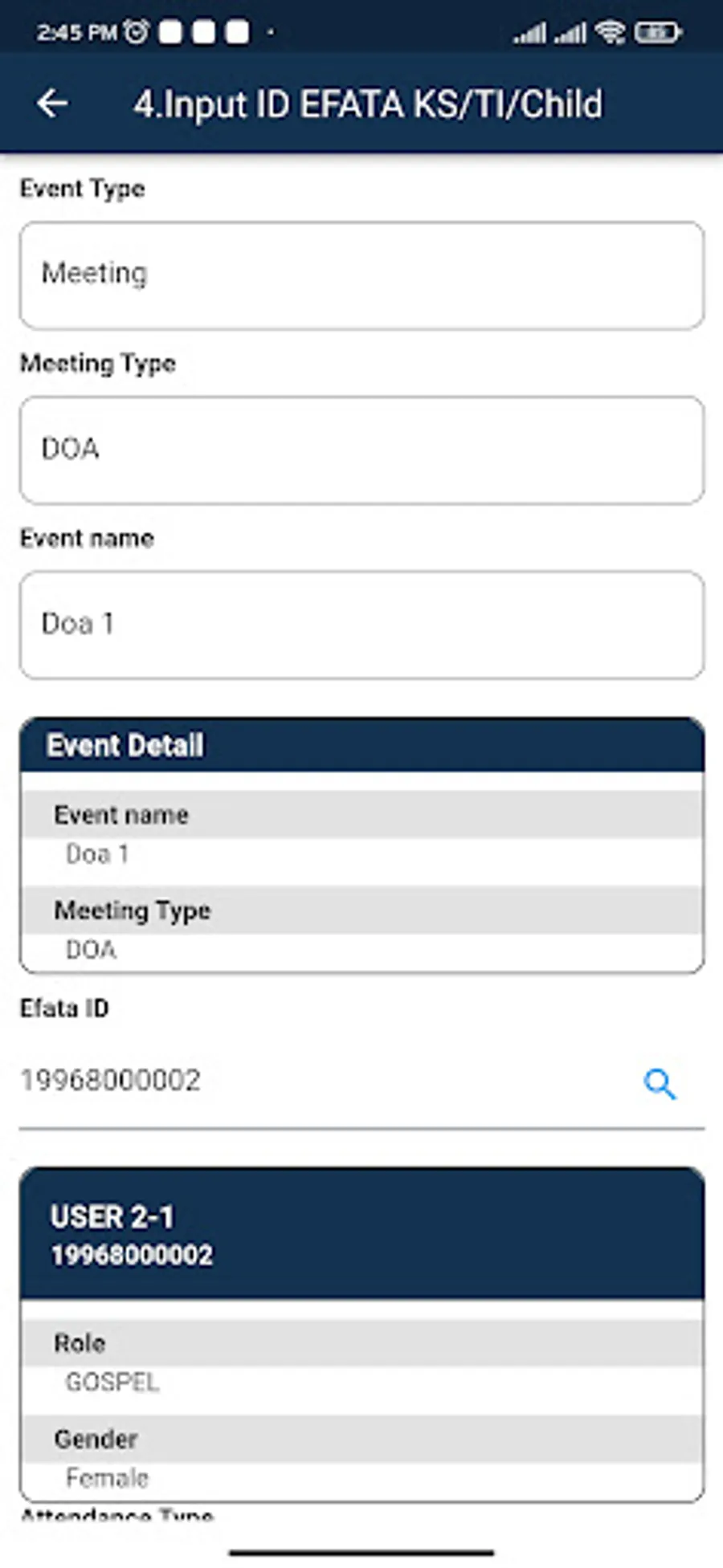Tap the Event Detail card header
Image resolution: width=723 pixels, height=1568 pixels.
(361, 745)
